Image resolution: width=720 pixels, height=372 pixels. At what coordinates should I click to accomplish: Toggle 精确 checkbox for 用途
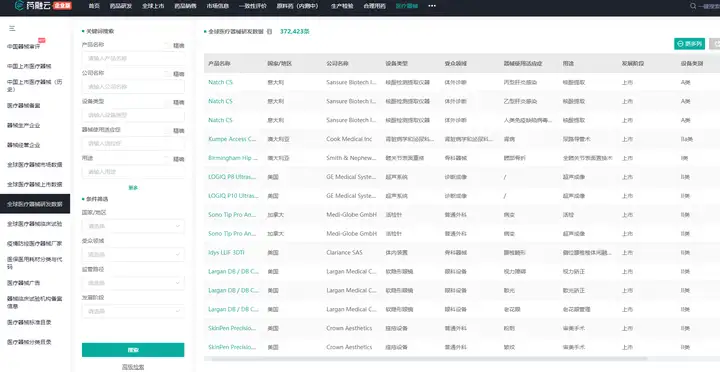click(x=167, y=159)
